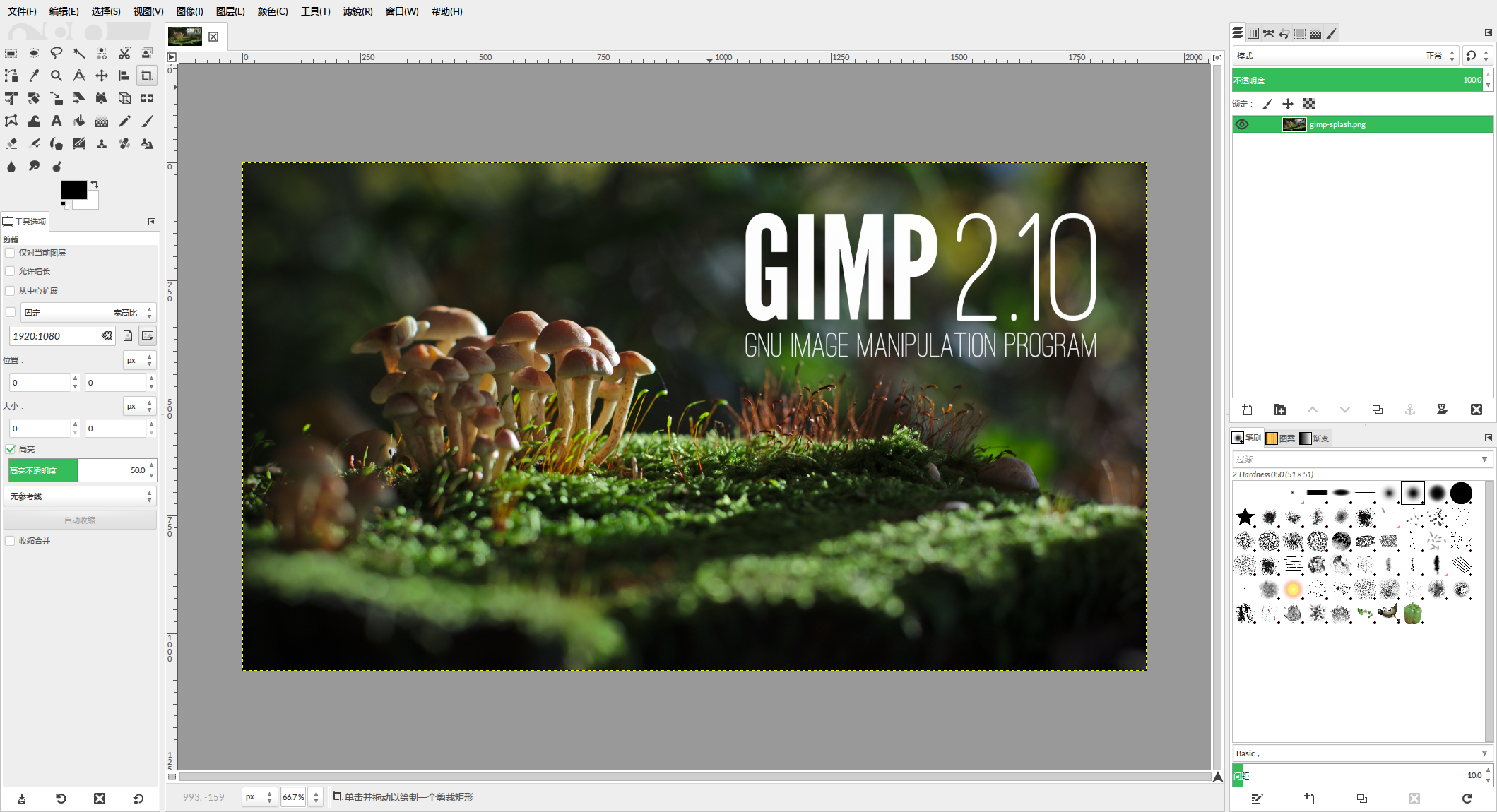Swap foreground and background colors
This screenshot has width=1497, height=812.
(x=95, y=184)
